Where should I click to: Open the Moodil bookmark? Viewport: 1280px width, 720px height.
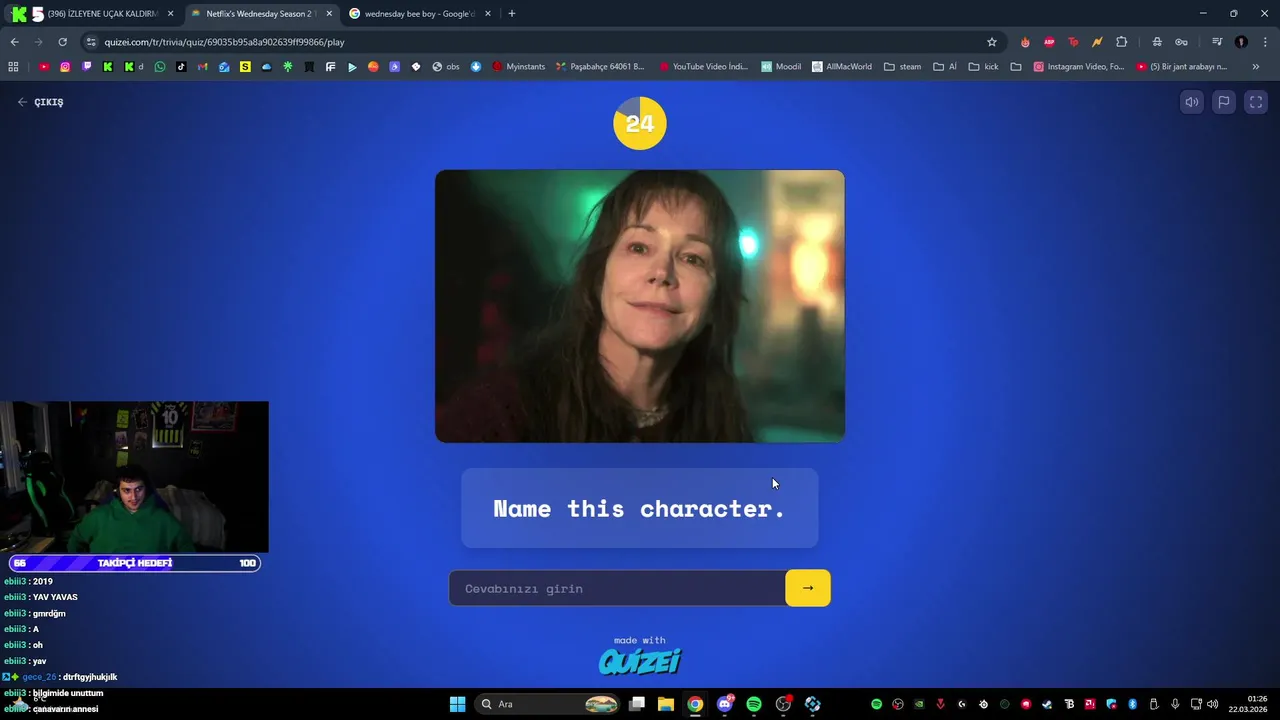point(781,67)
